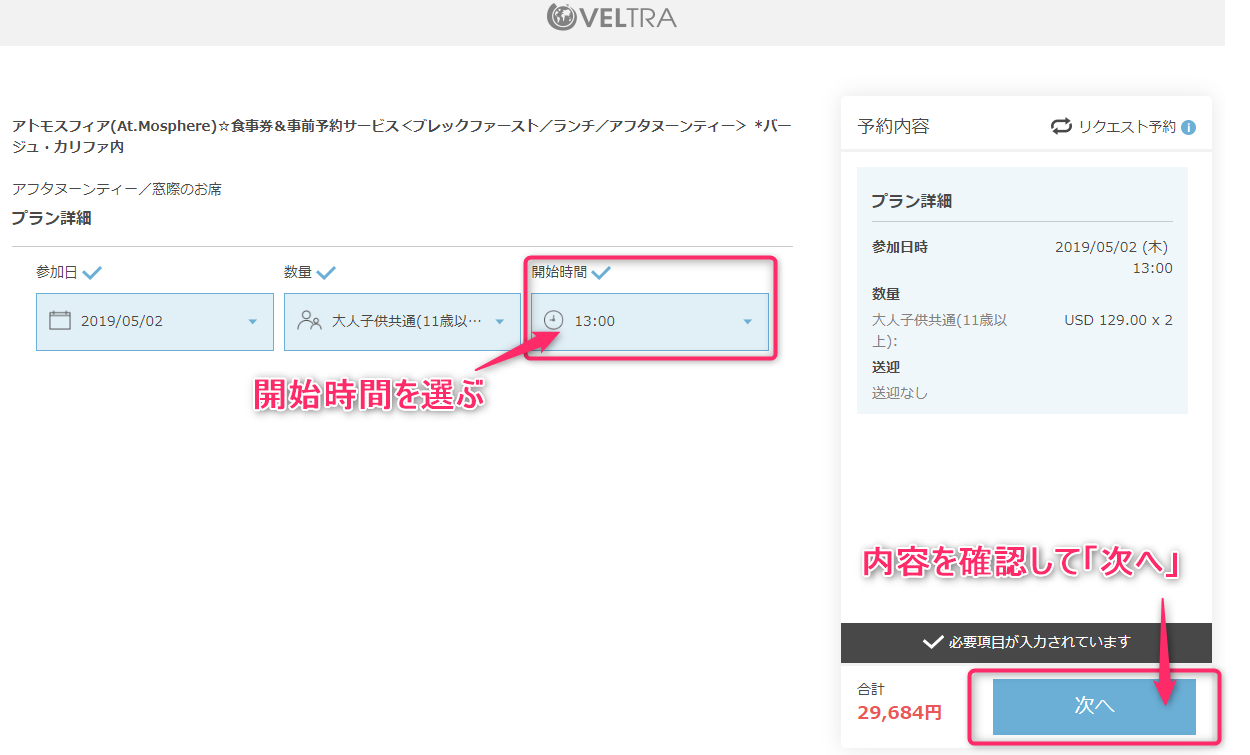Expand the quantity dropdown arrow

(500, 322)
